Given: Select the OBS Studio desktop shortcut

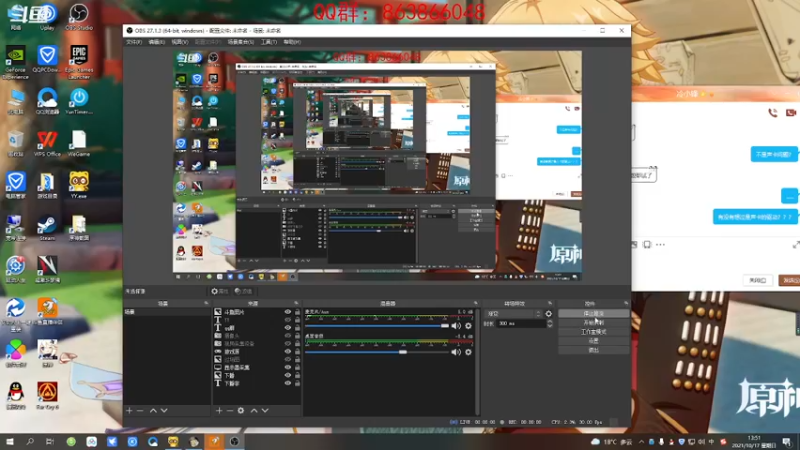Looking at the screenshot, I should [79, 17].
